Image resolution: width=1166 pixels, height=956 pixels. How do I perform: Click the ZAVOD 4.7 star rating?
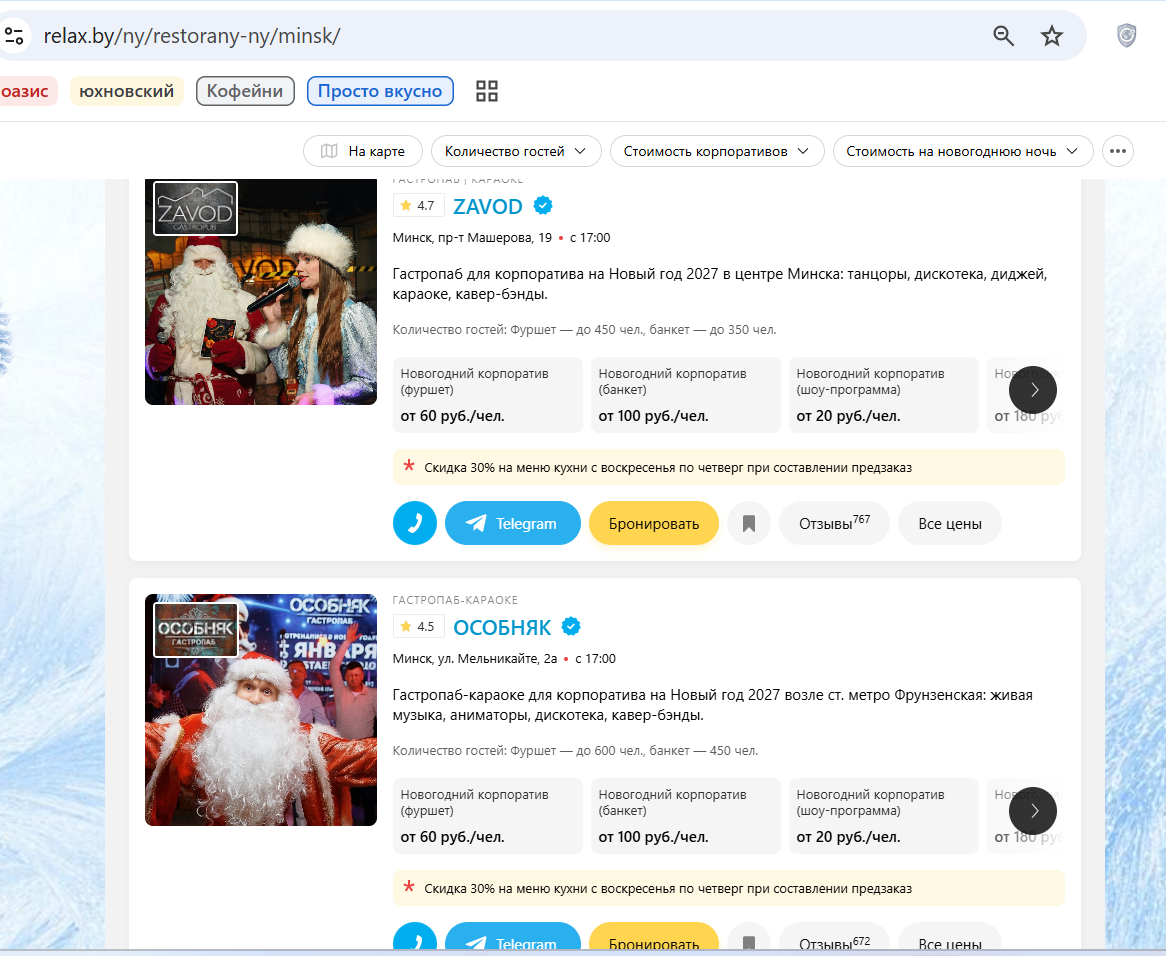(x=418, y=205)
